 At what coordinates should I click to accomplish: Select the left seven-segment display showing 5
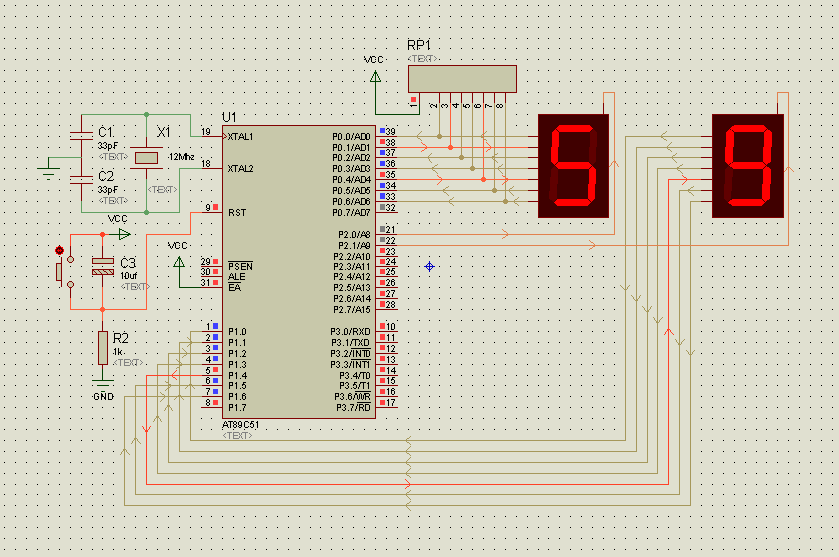[573, 166]
